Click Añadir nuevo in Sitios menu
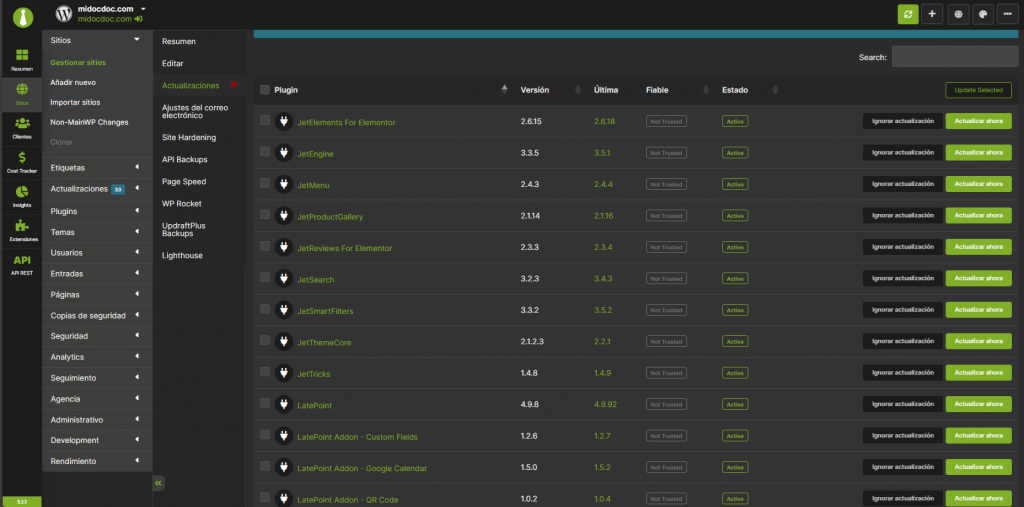1024x507 pixels. pos(73,83)
